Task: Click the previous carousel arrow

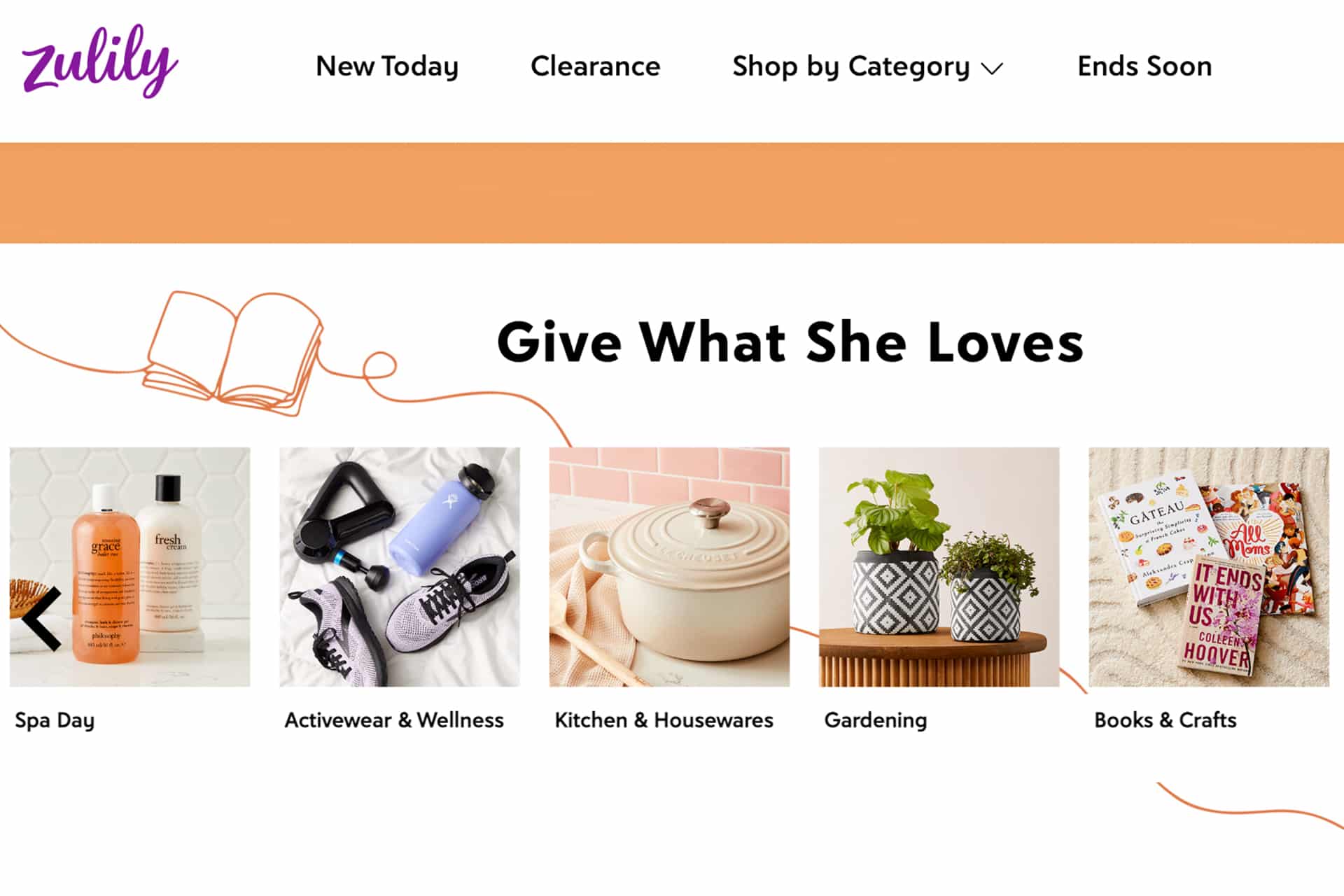Action: click(42, 619)
